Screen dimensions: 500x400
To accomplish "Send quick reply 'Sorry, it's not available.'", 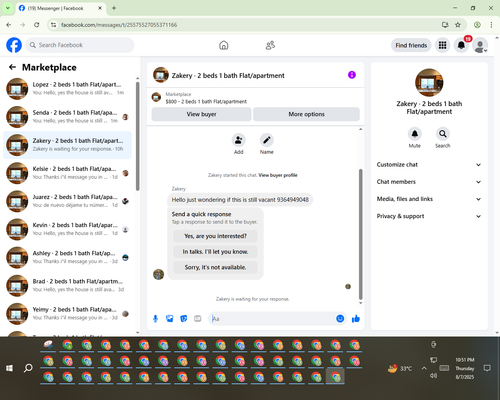I will (x=215, y=267).
